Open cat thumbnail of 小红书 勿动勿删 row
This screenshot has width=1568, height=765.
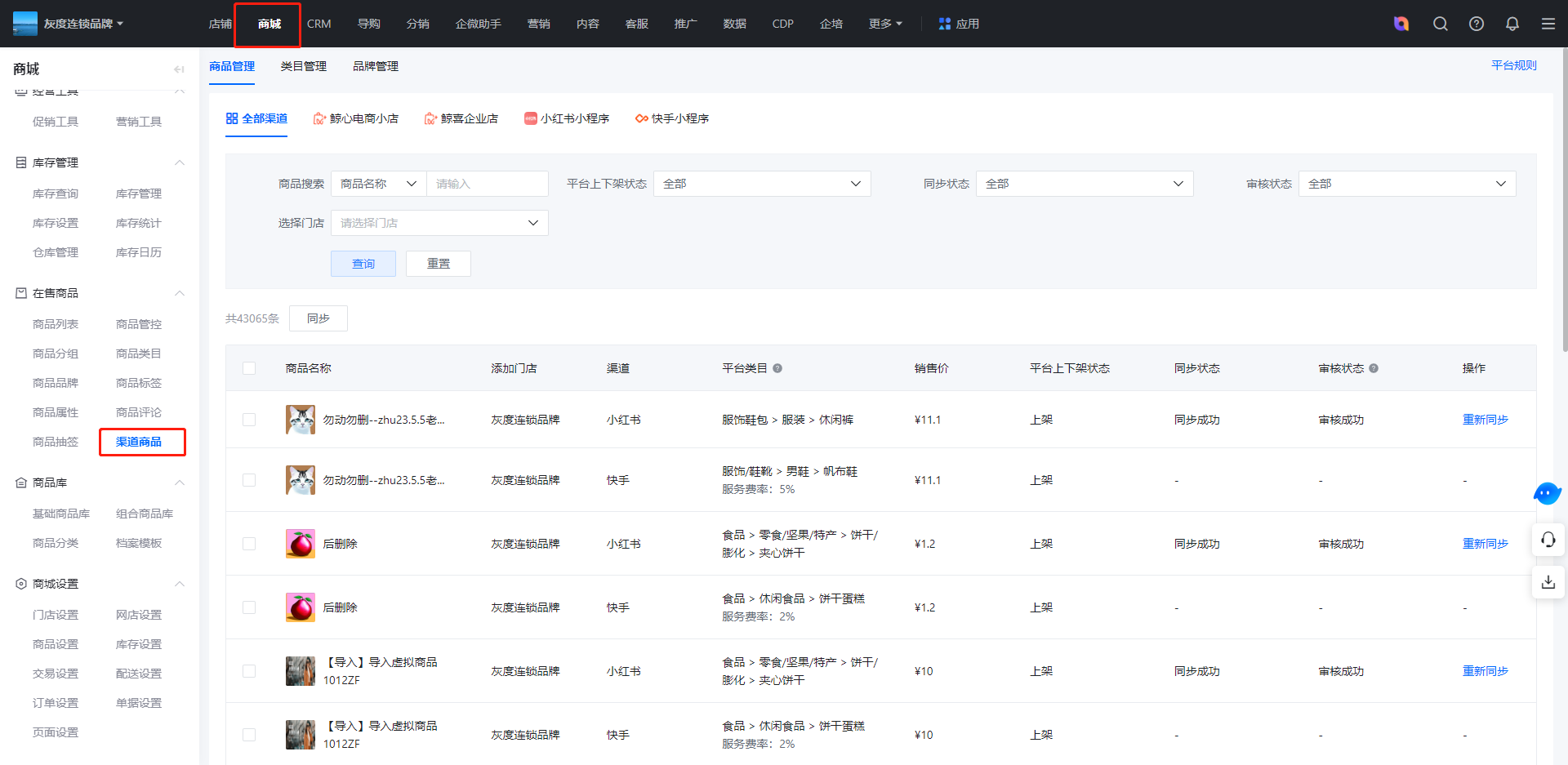point(301,420)
